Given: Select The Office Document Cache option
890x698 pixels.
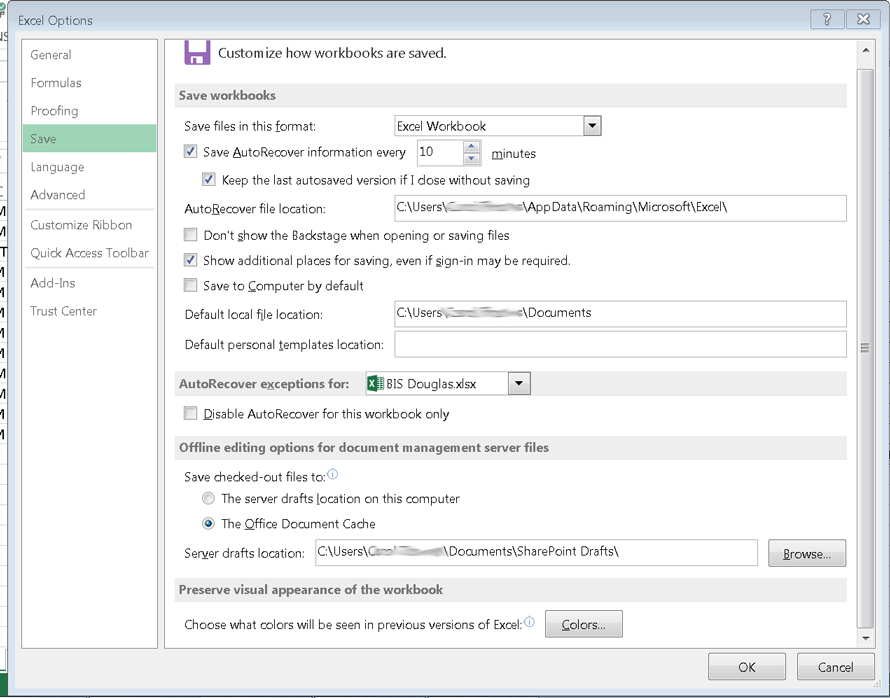Looking at the screenshot, I should 209,523.
